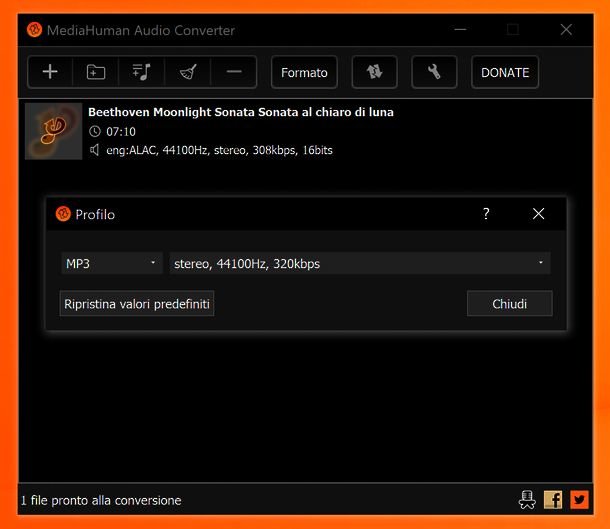Screen dimensions: 610x529
Task: Close the MediaHuman Audio Converter window
Action: 566,30
